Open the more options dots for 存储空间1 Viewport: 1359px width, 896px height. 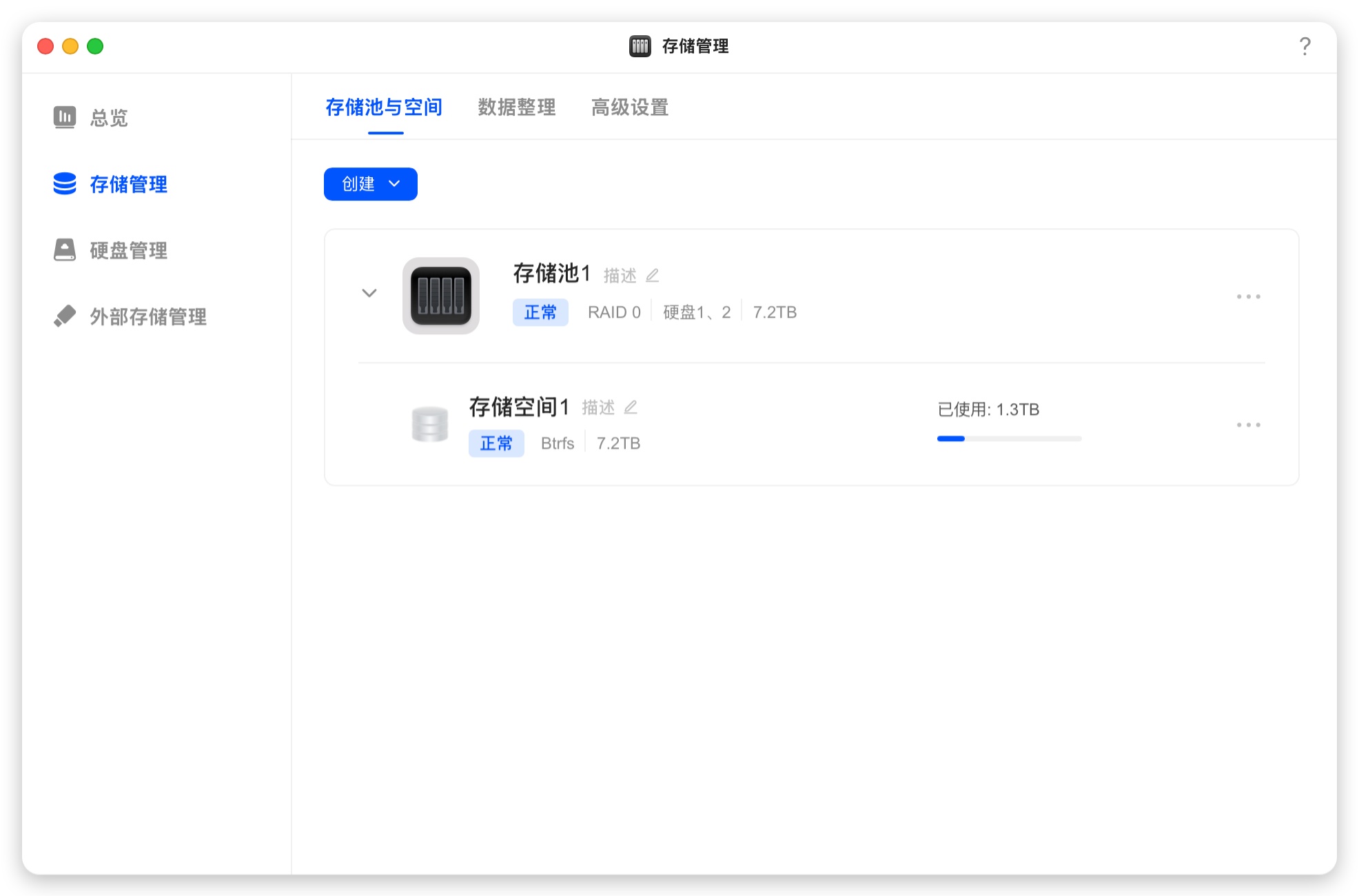point(1248,425)
